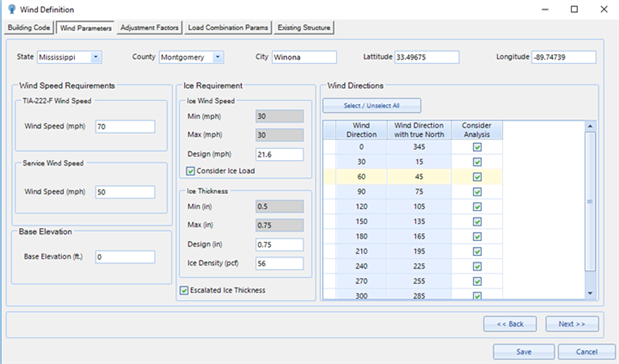619x364 pixels.
Task: Click the Select / Unselect All button
Action: pos(371,106)
